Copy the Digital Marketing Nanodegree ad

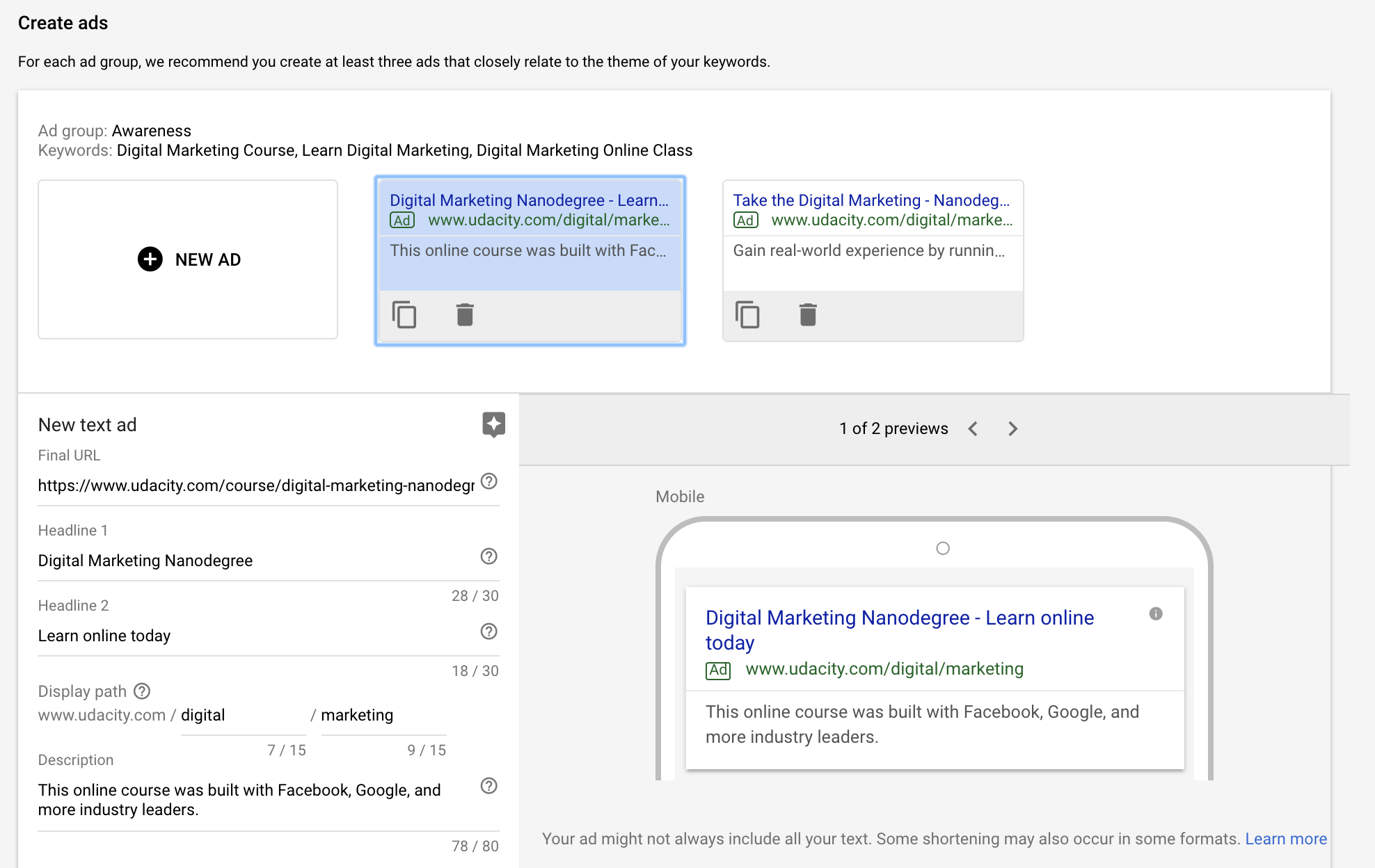tap(404, 314)
